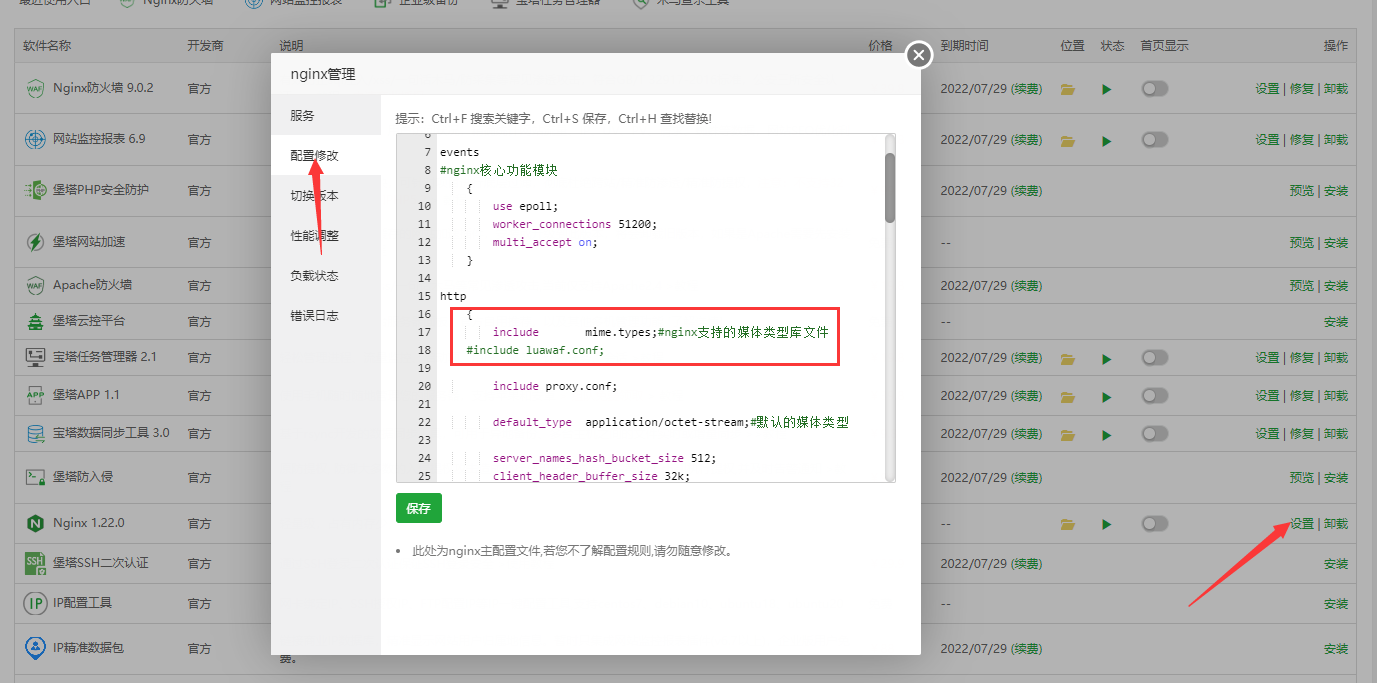Toggle homepage display for 宝塔数据同步工具 3.0
Viewport: 1377px width, 683px height.
tap(1155, 433)
